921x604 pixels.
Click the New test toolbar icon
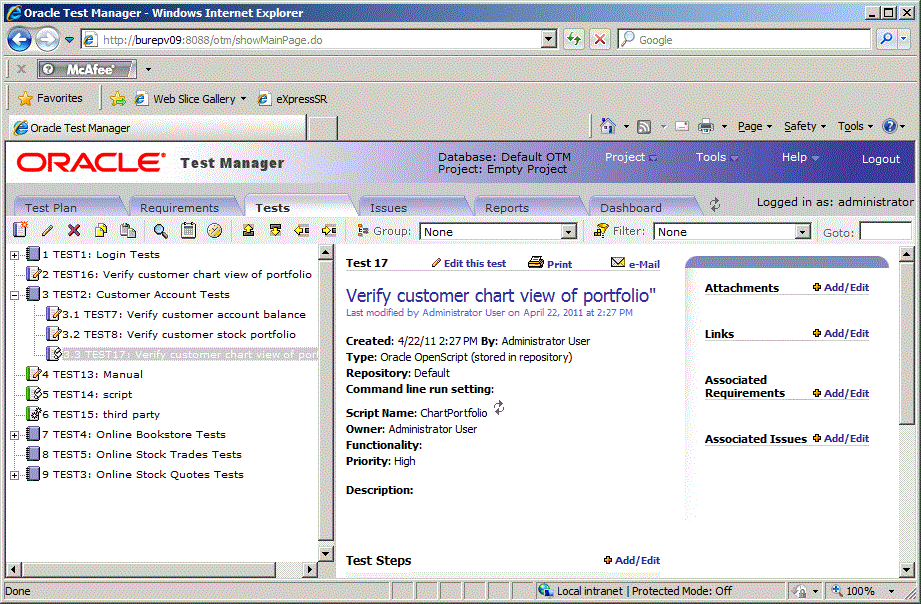coord(21,230)
